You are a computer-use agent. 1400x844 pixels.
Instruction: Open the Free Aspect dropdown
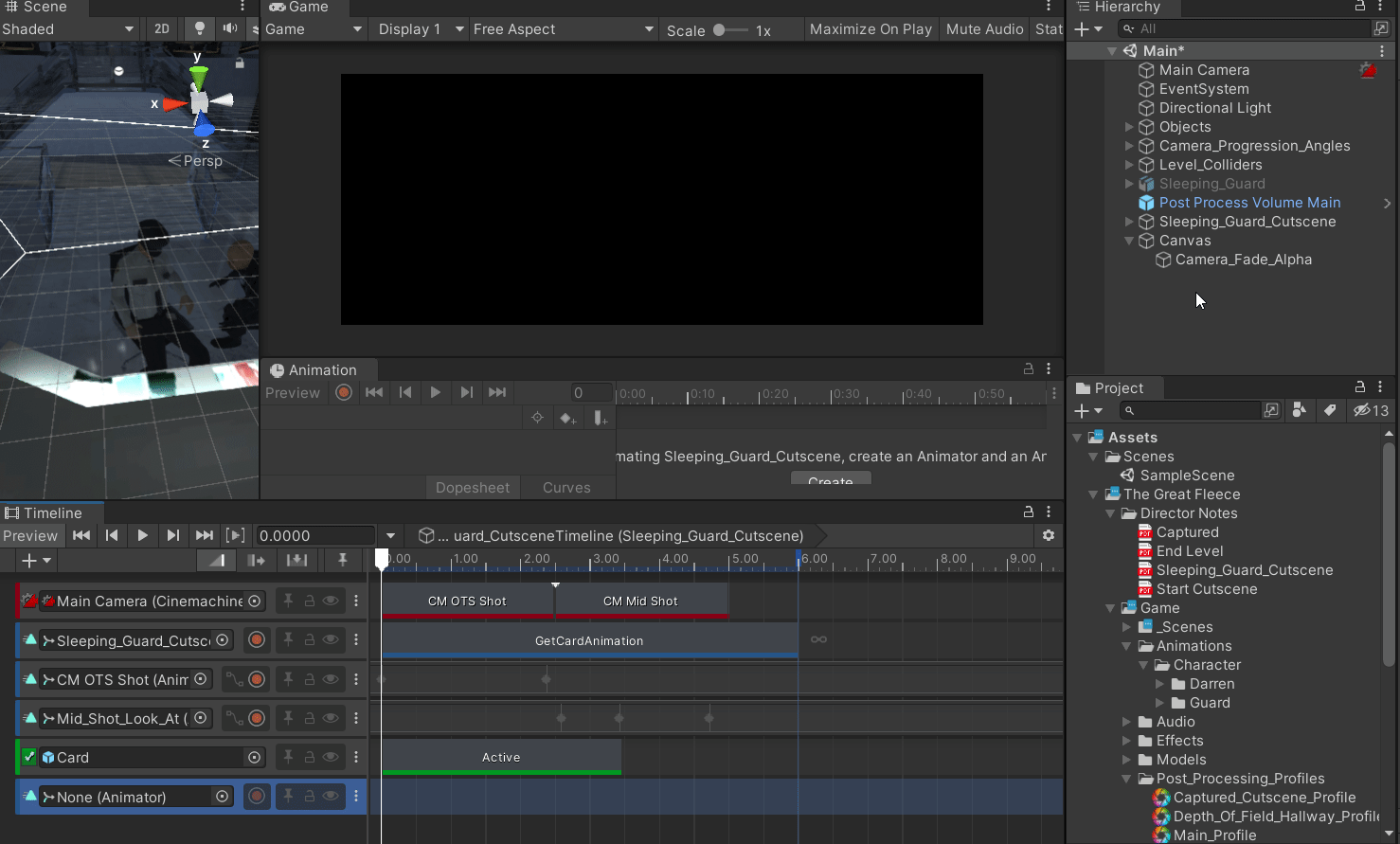coord(563,29)
